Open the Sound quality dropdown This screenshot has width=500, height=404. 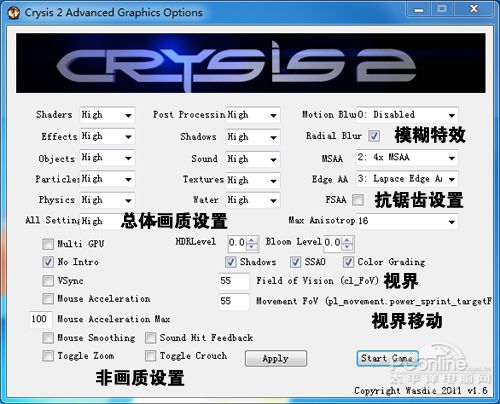point(253,159)
